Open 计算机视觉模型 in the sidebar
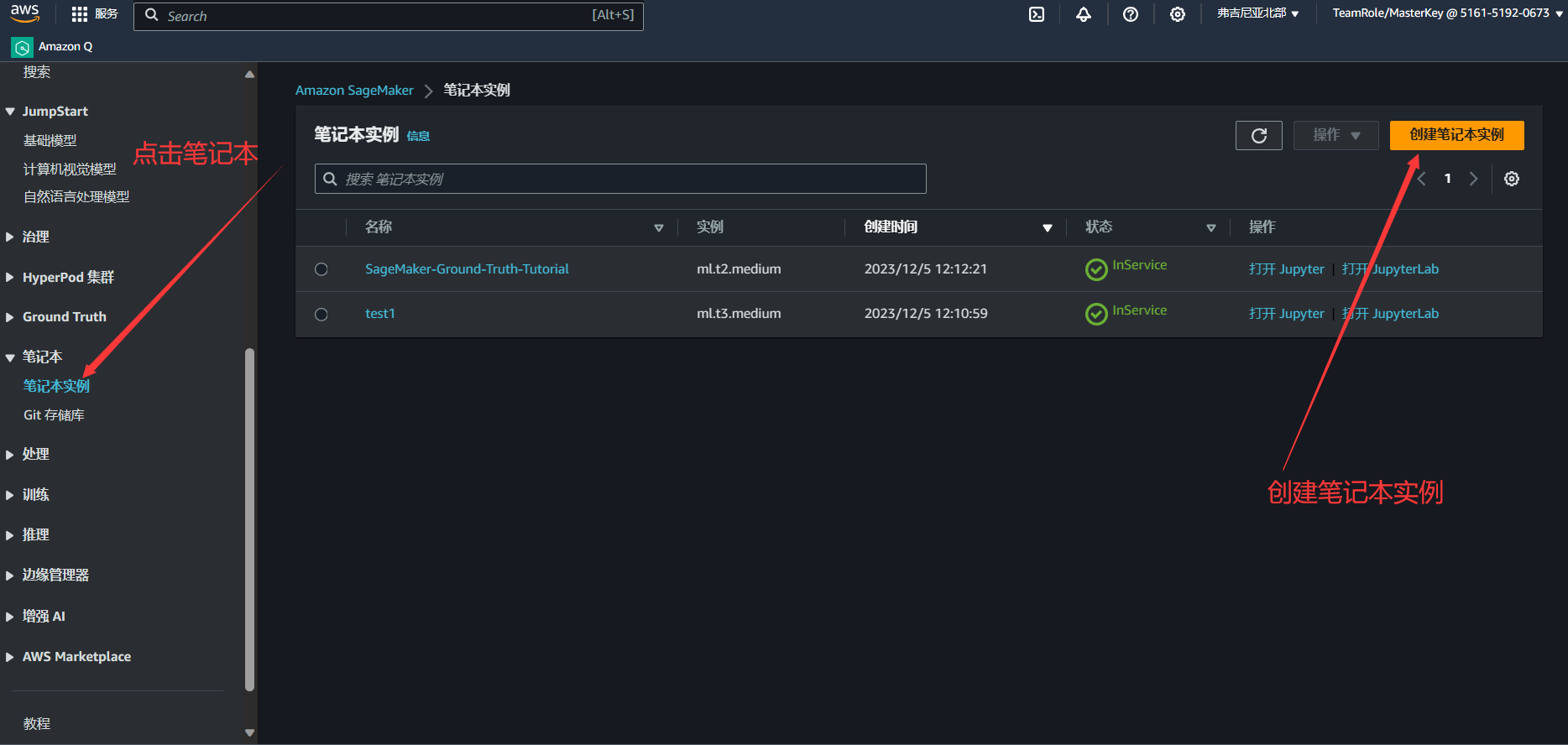 [70, 169]
